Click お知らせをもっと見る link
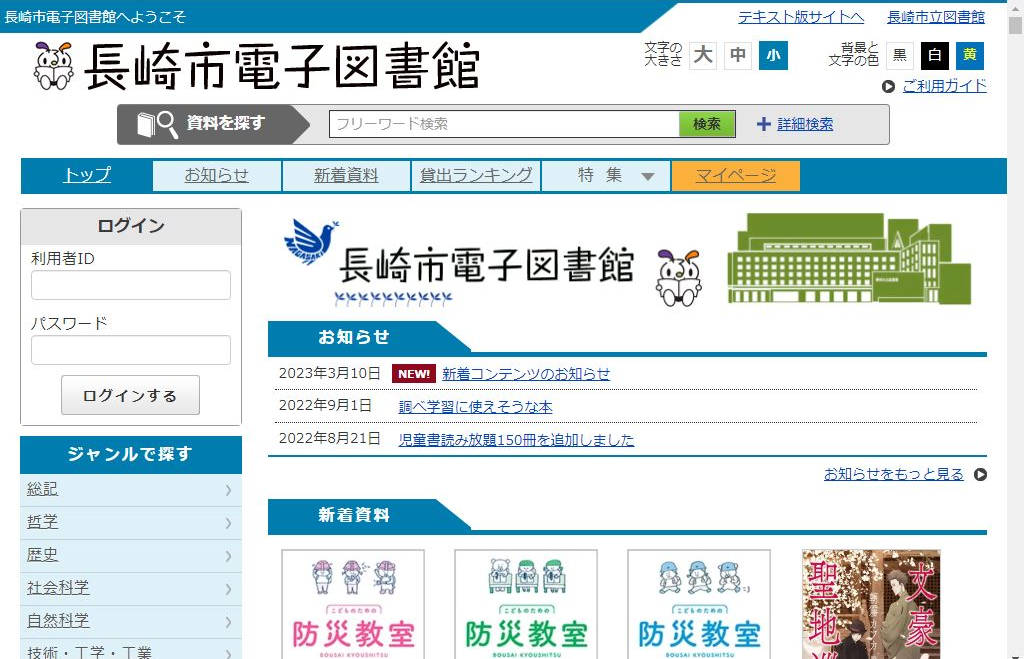Screen dimensions: 1024x659 (893, 474)
